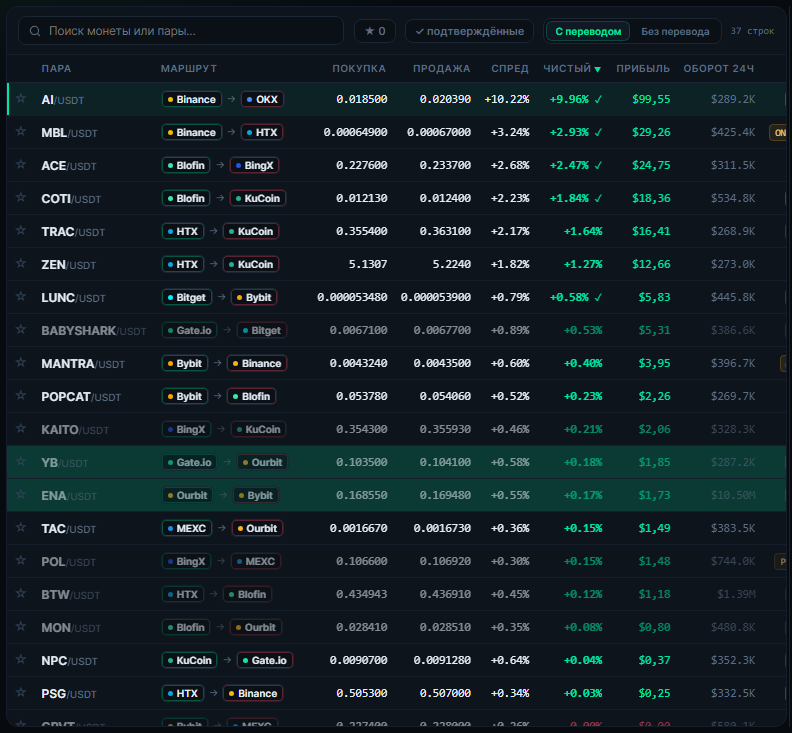
Task: Favorite the MBL/USDT row star
Action: tap(21, 132)
